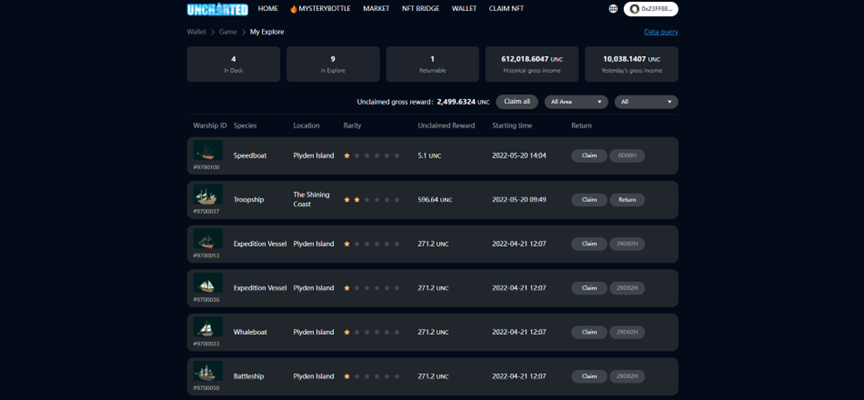Image resolution: width=864 pixels, height=400 pixels.
Task: Click the Uncharted logo
Action: pos(216,9)
